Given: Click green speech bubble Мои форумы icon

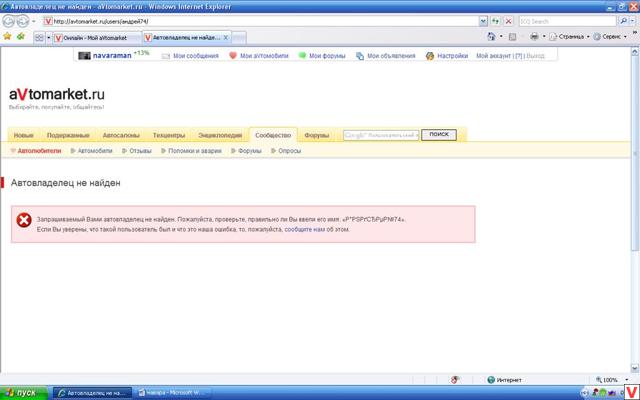Looking at the screenshot, I should (302, 56).
